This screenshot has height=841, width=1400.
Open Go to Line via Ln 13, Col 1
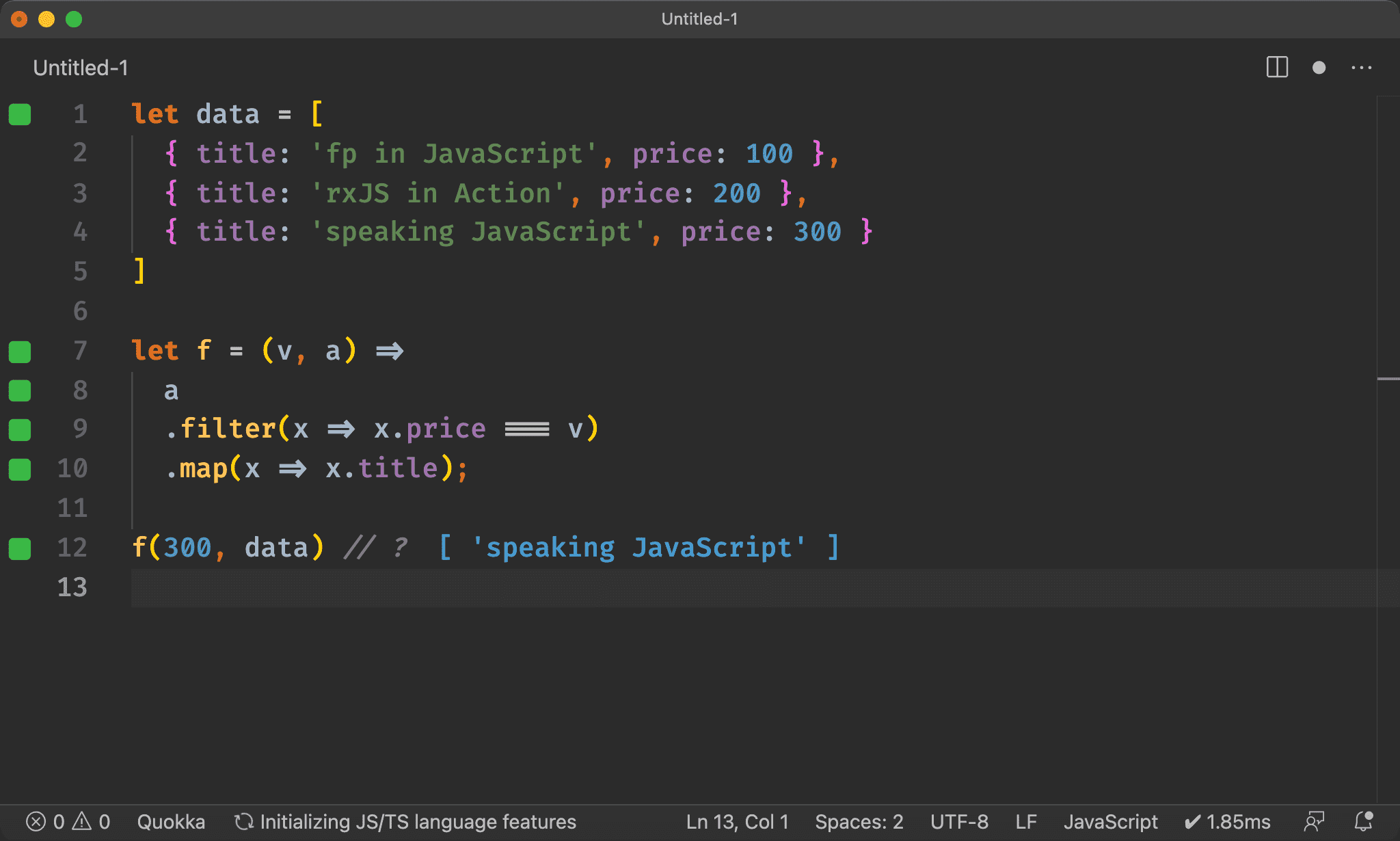click(737, 821)
